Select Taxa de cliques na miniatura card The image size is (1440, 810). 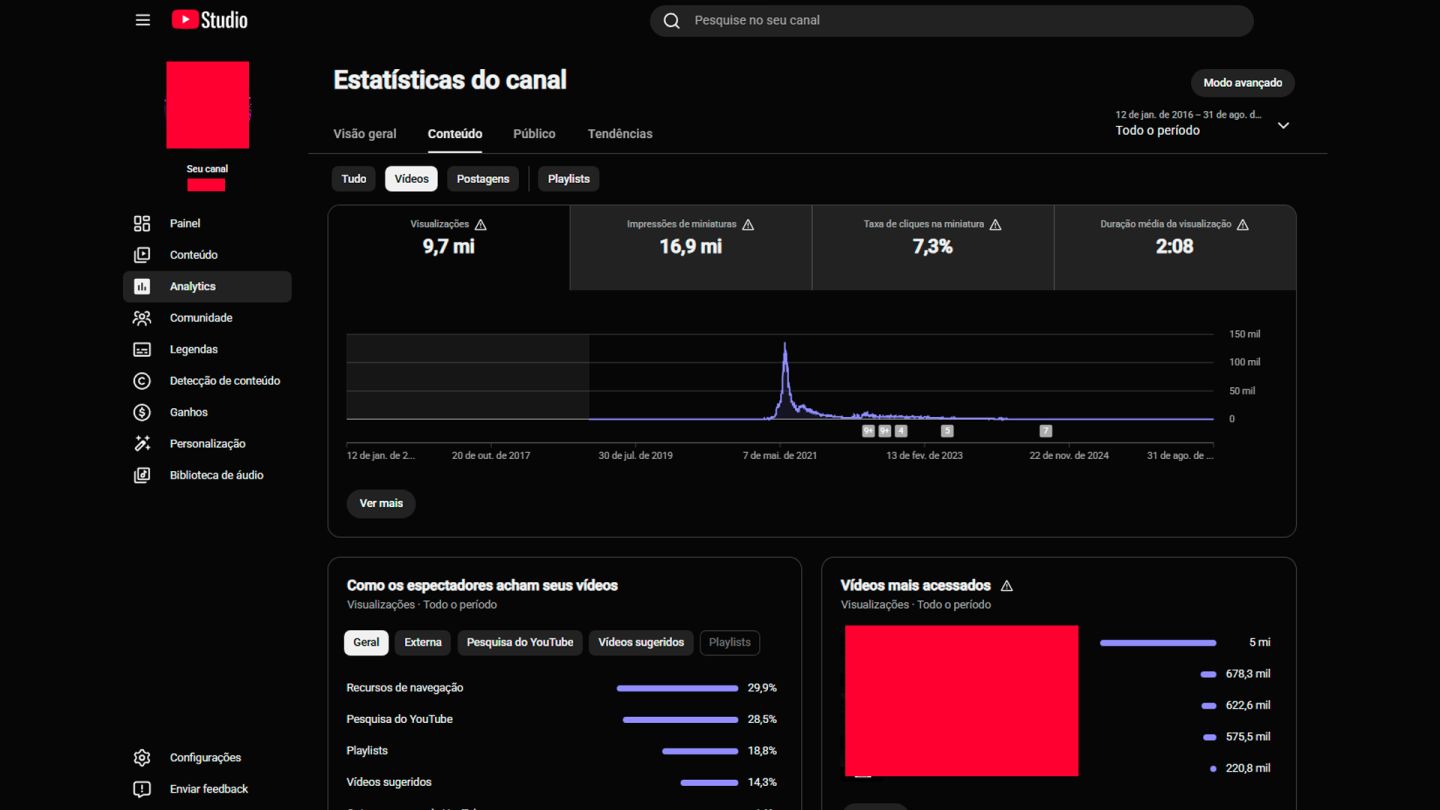[933, 248]
